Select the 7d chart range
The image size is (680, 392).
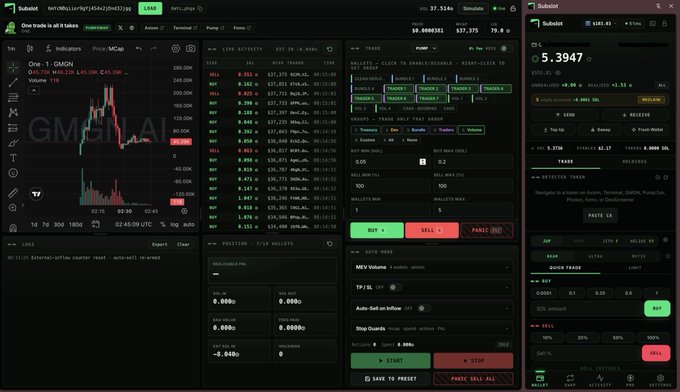click(x=46, y=224)
